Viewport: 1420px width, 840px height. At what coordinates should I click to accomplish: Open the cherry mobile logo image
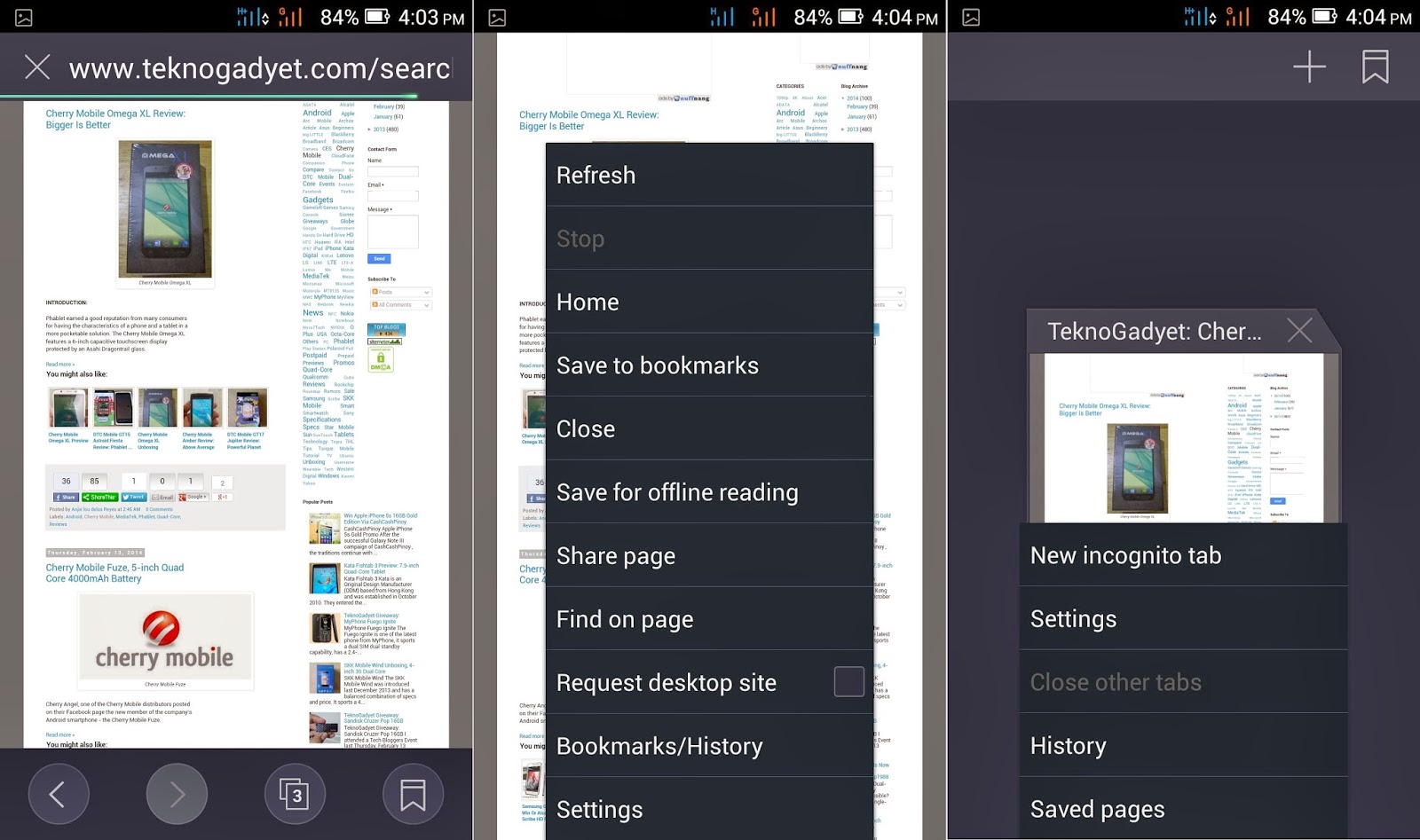click(165, 637)
